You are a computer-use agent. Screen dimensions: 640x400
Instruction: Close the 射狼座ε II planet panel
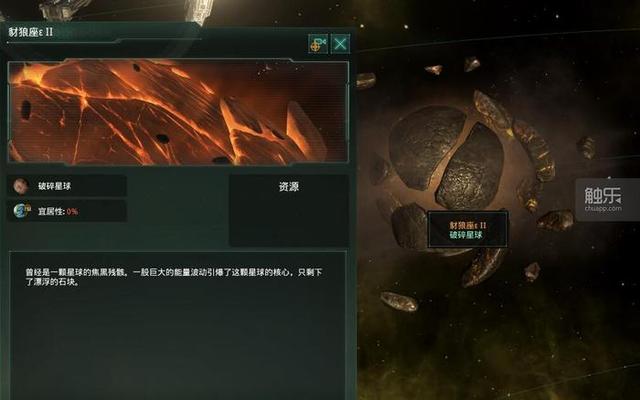[x=340, y=44]
